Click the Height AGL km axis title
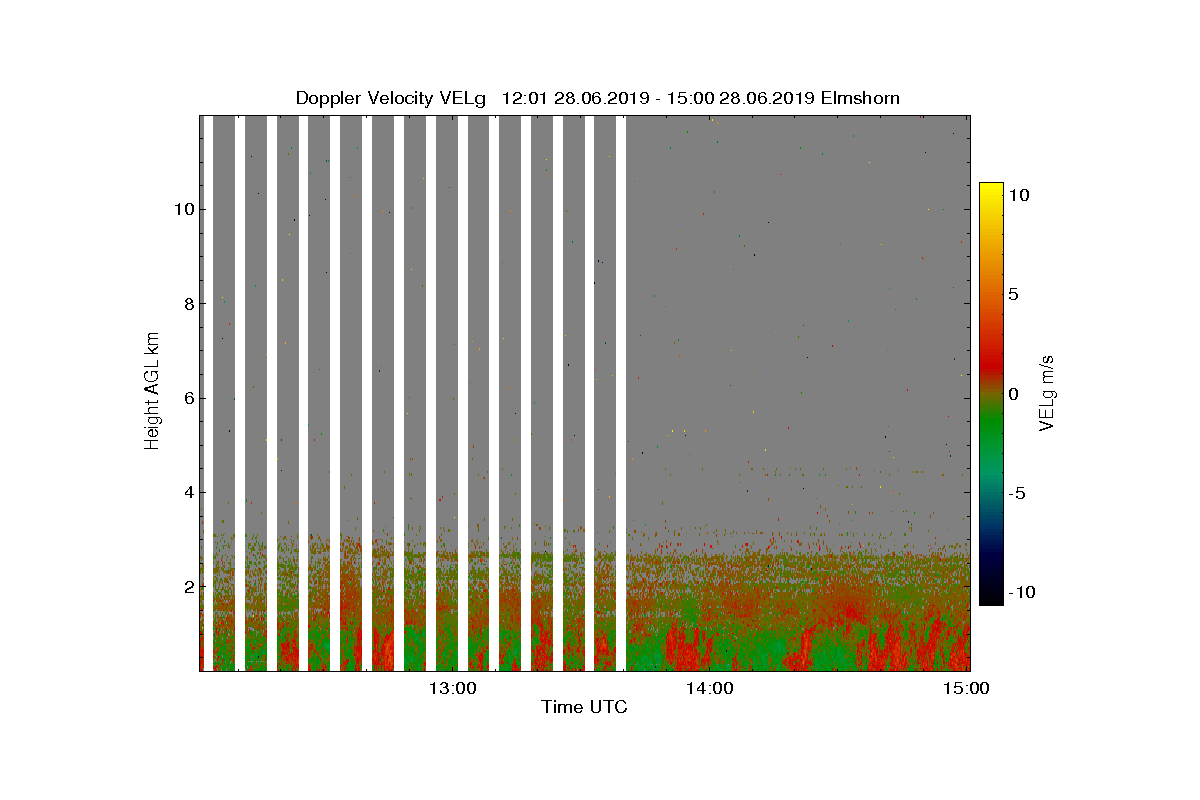1200x800 pixels. 152,392
